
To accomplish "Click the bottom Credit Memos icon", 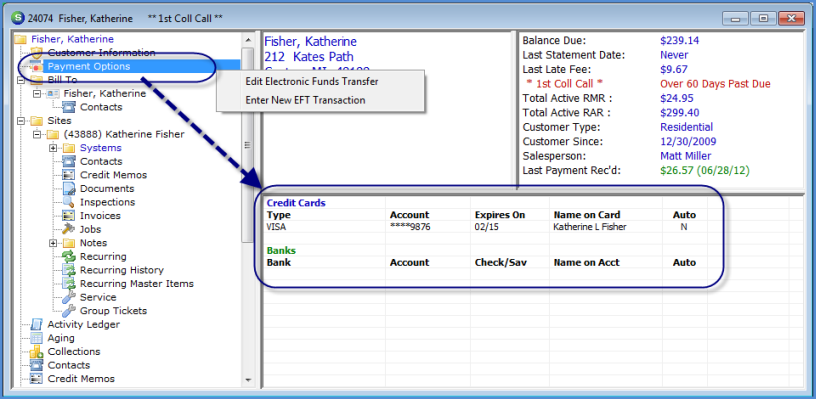I will pyautogui.click(x=36, y=379).
